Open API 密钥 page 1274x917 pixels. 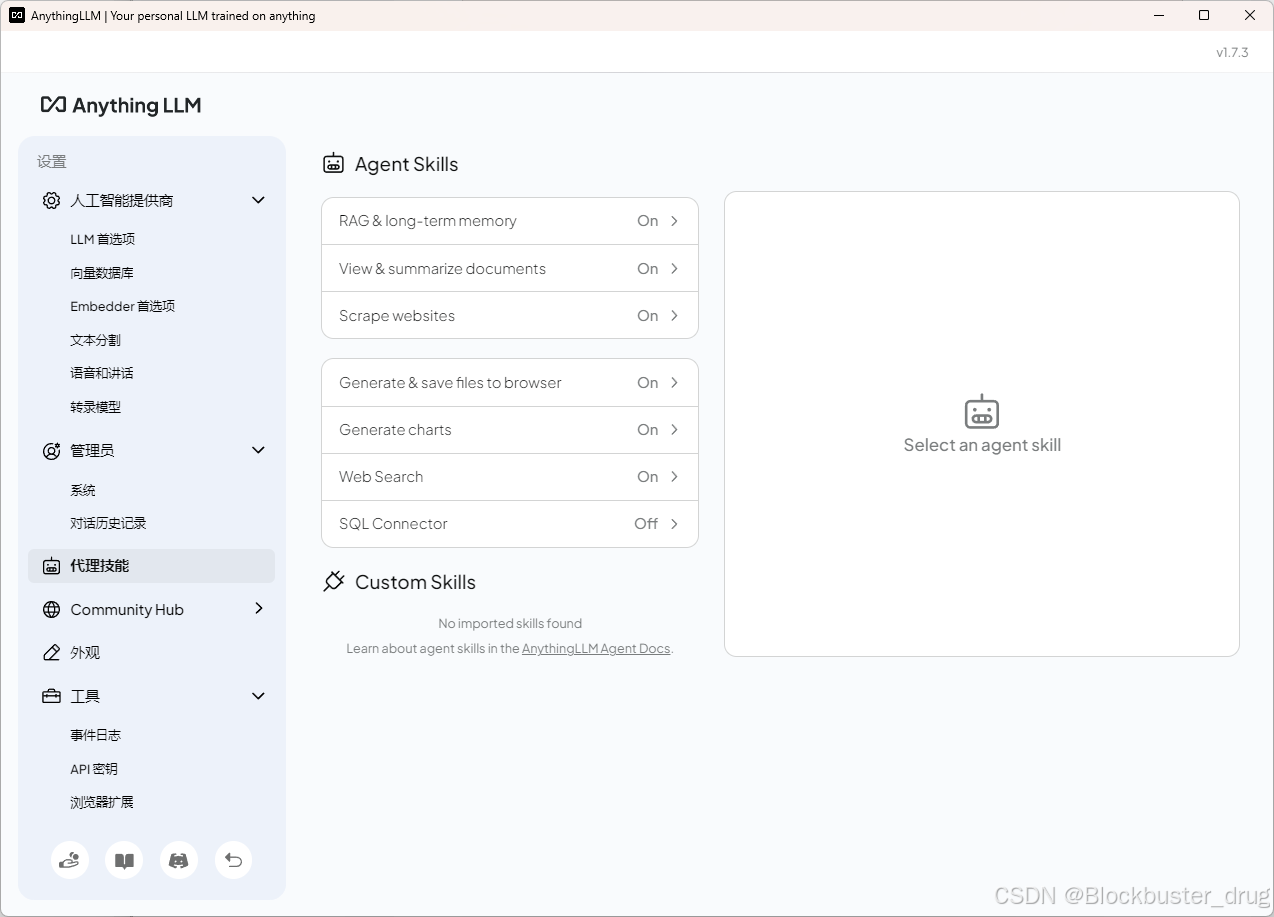pos(94,769)
